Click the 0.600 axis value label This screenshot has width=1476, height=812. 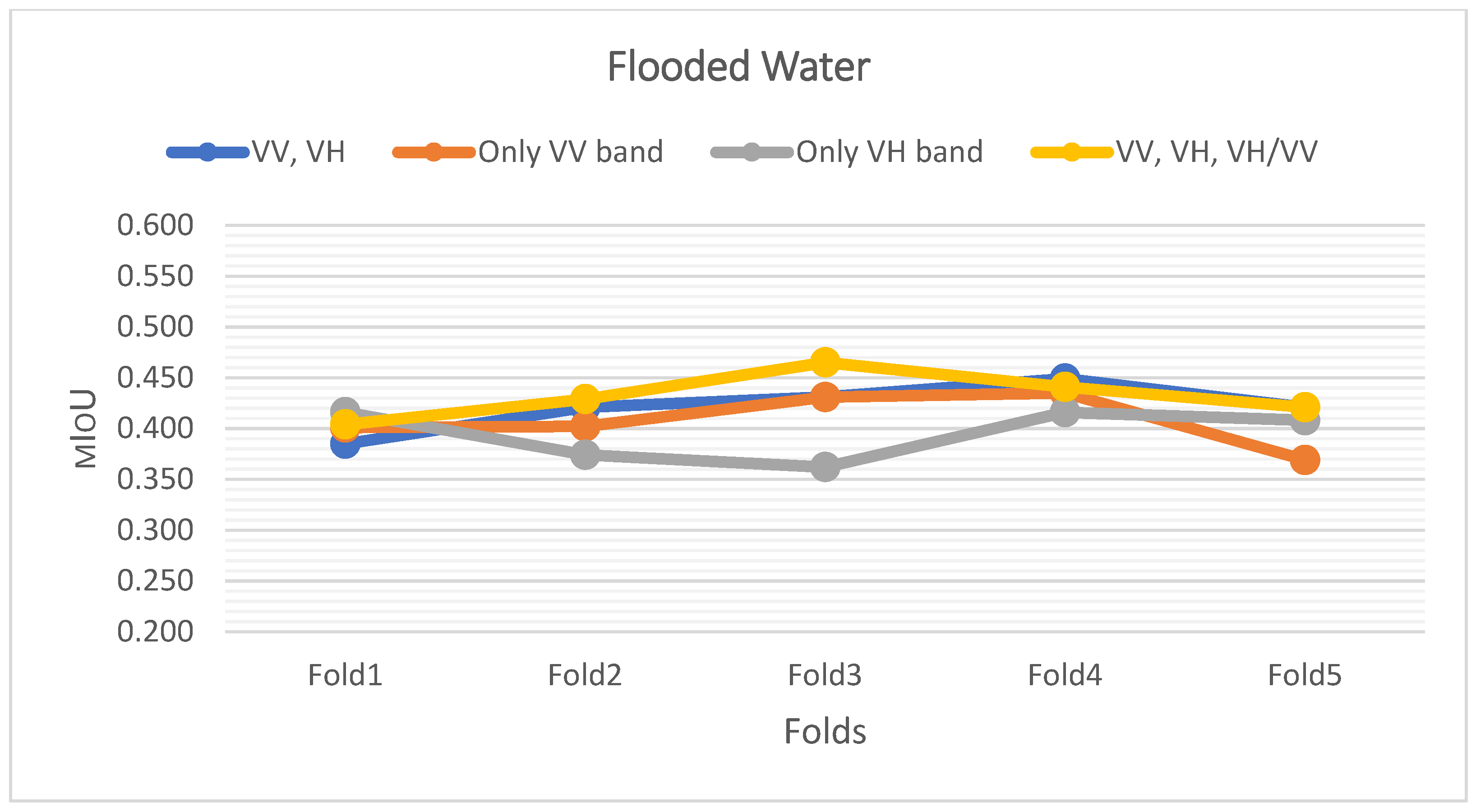tap(155, 225)
